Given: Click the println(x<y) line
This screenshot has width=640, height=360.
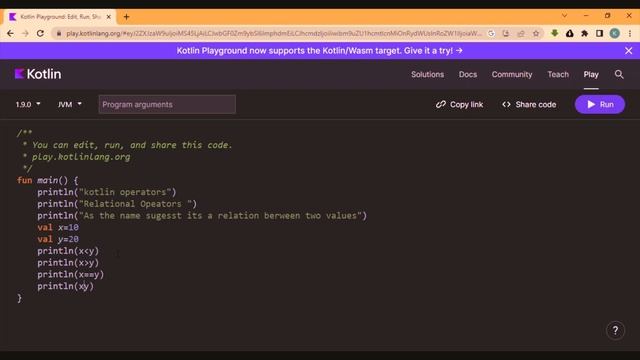Looking at the screenshot, I should click(68, 251).
